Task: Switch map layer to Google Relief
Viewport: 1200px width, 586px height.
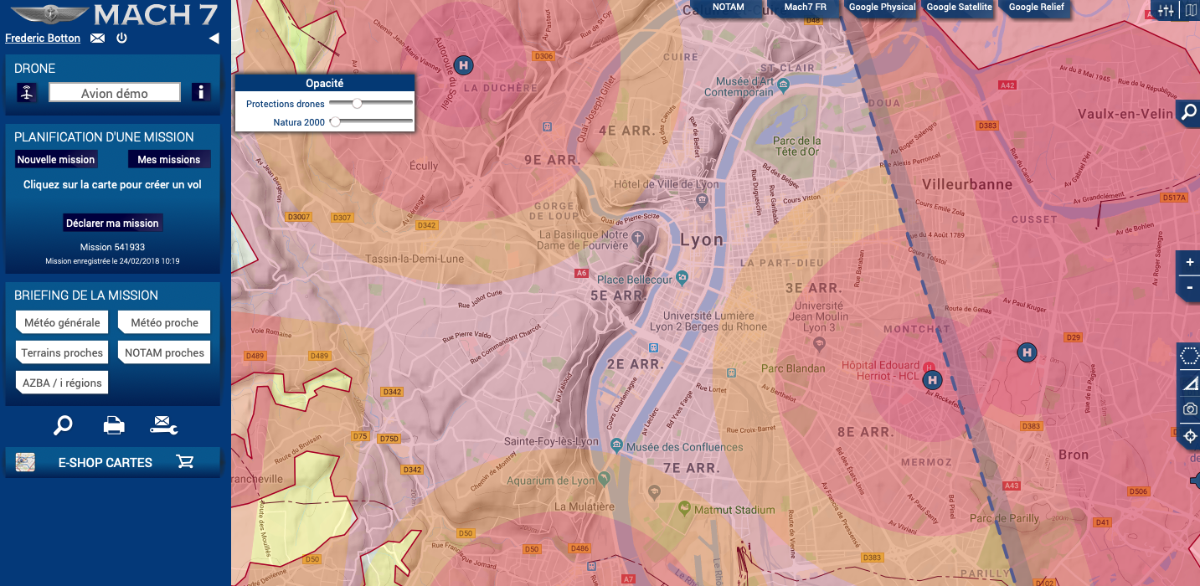Action: [1036, 7]
